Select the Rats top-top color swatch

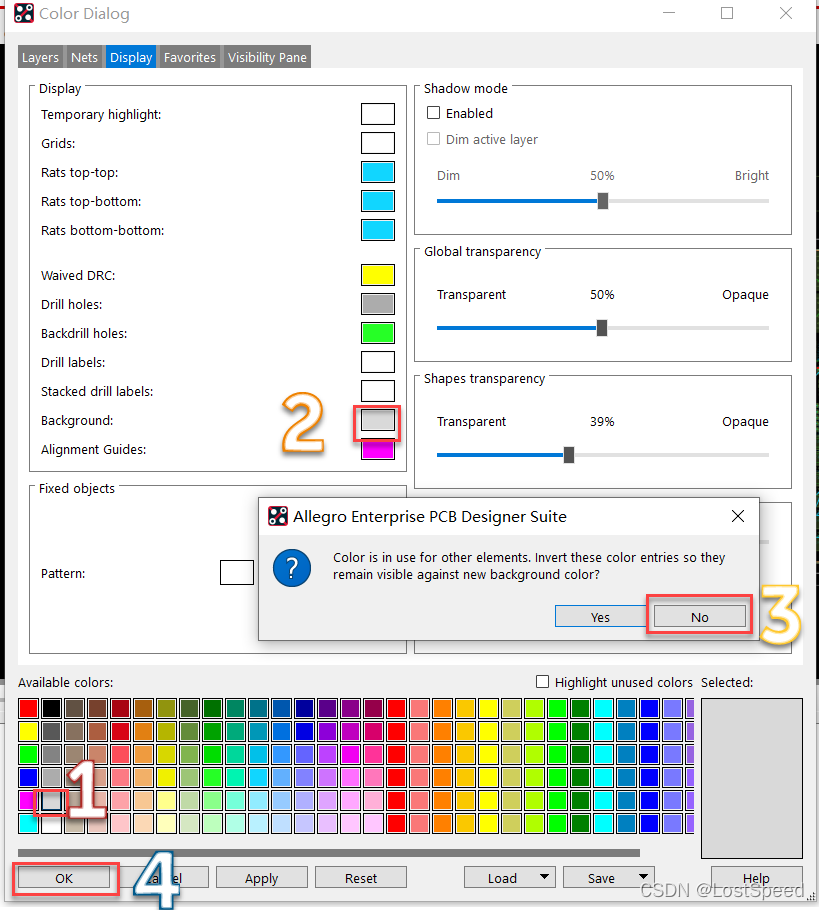coord(377,172)
